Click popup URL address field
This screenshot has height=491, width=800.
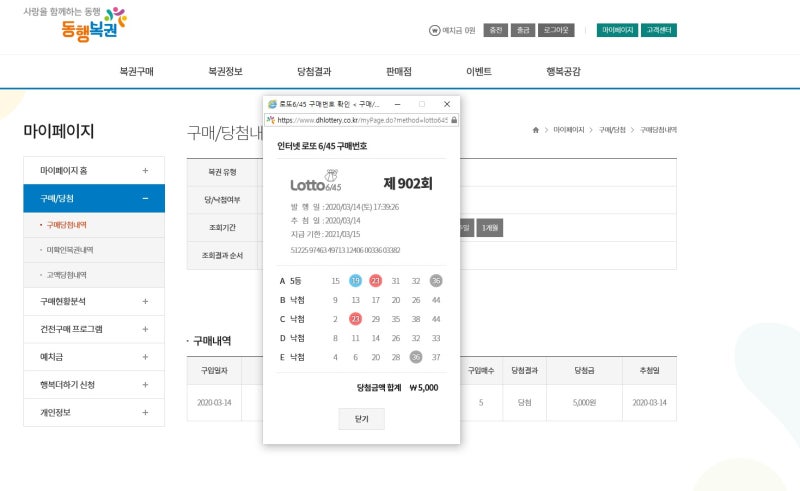(x=362, y=120)
